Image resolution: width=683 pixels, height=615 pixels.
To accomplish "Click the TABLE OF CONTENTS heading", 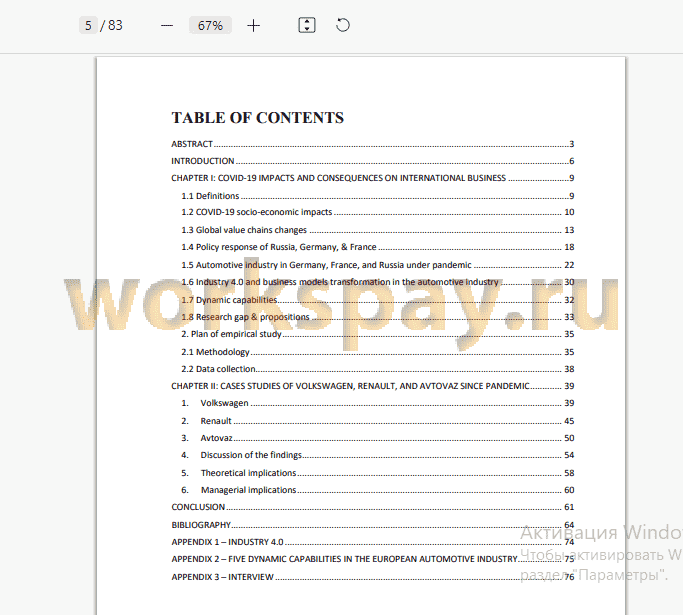I will [257, 118].
